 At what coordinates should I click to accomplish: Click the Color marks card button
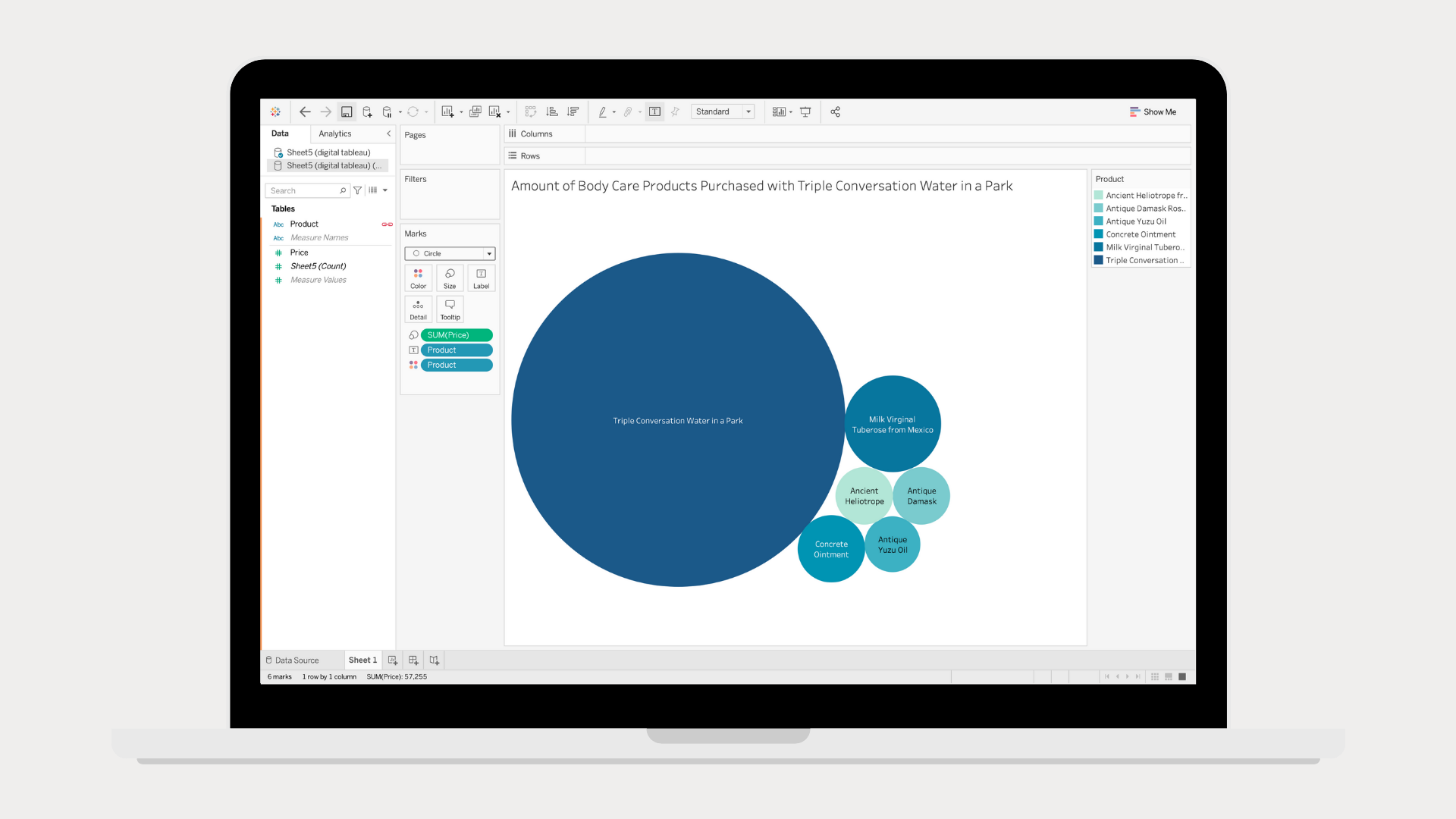tap(418, 278)
